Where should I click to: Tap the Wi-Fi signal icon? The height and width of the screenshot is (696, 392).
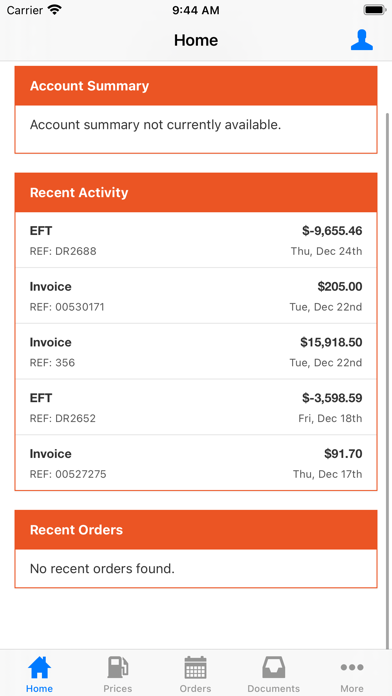point(54,10)
